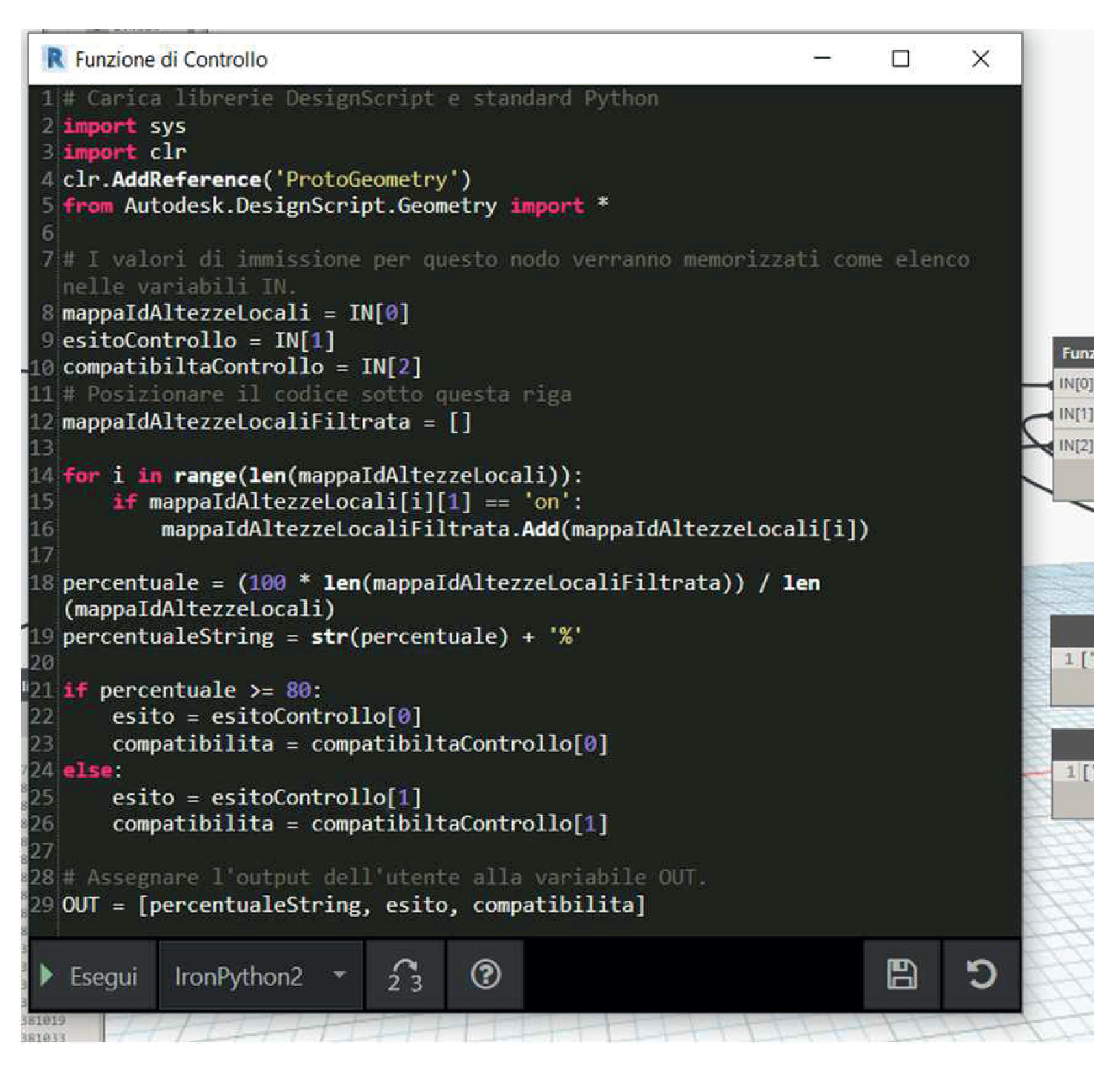Open the Python 2 to 3 migration assistant
Image resolution: width=1120 pixels, height=1067 pixels.
(x=404, y=975)
